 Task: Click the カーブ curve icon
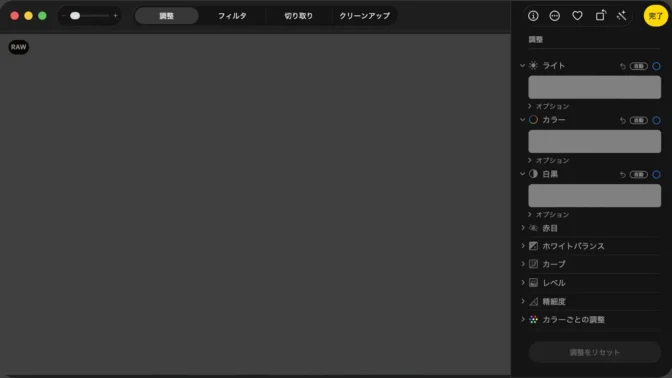coord(533,264)
